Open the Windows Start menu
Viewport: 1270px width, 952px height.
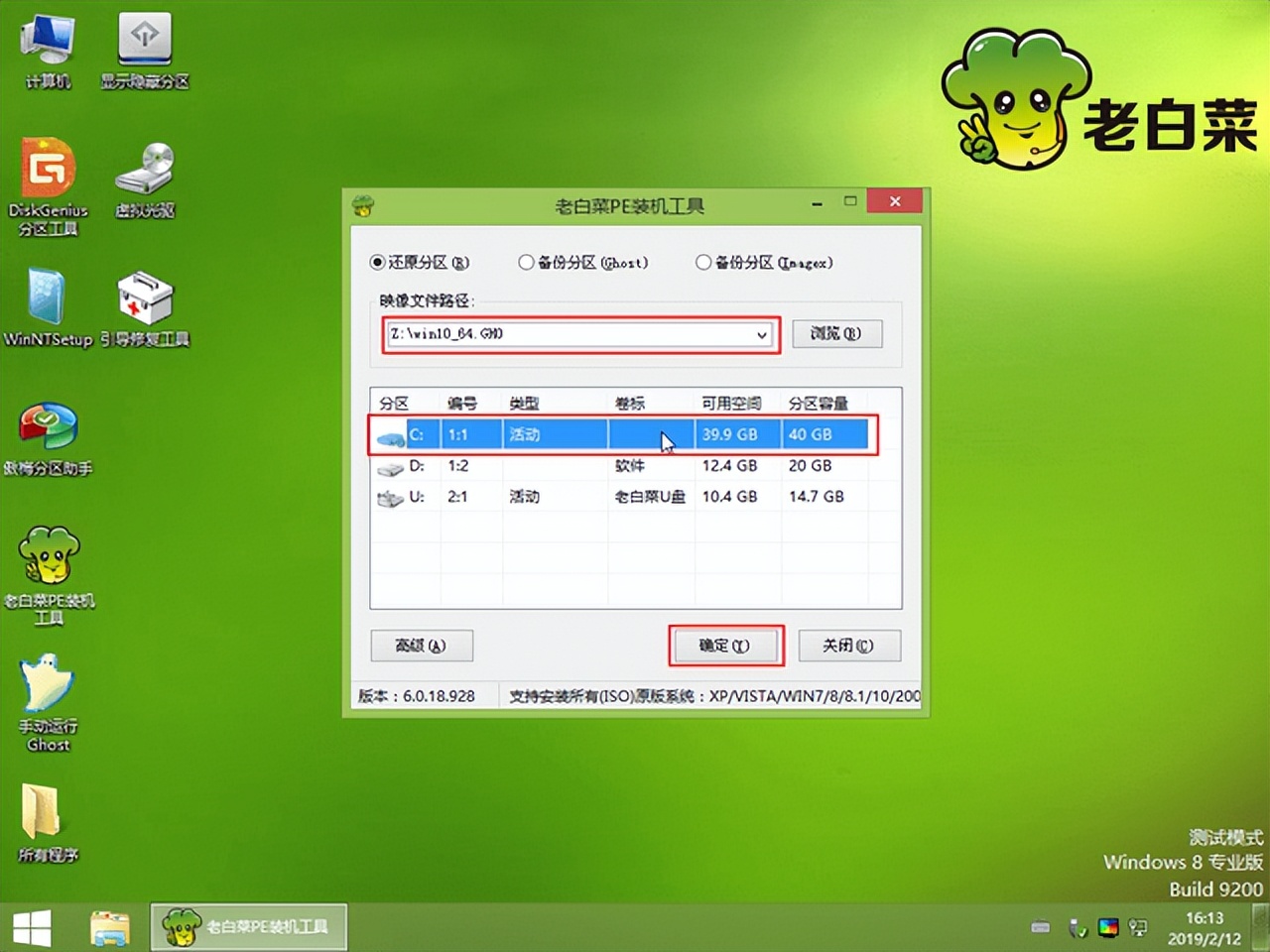coord(32,926)
